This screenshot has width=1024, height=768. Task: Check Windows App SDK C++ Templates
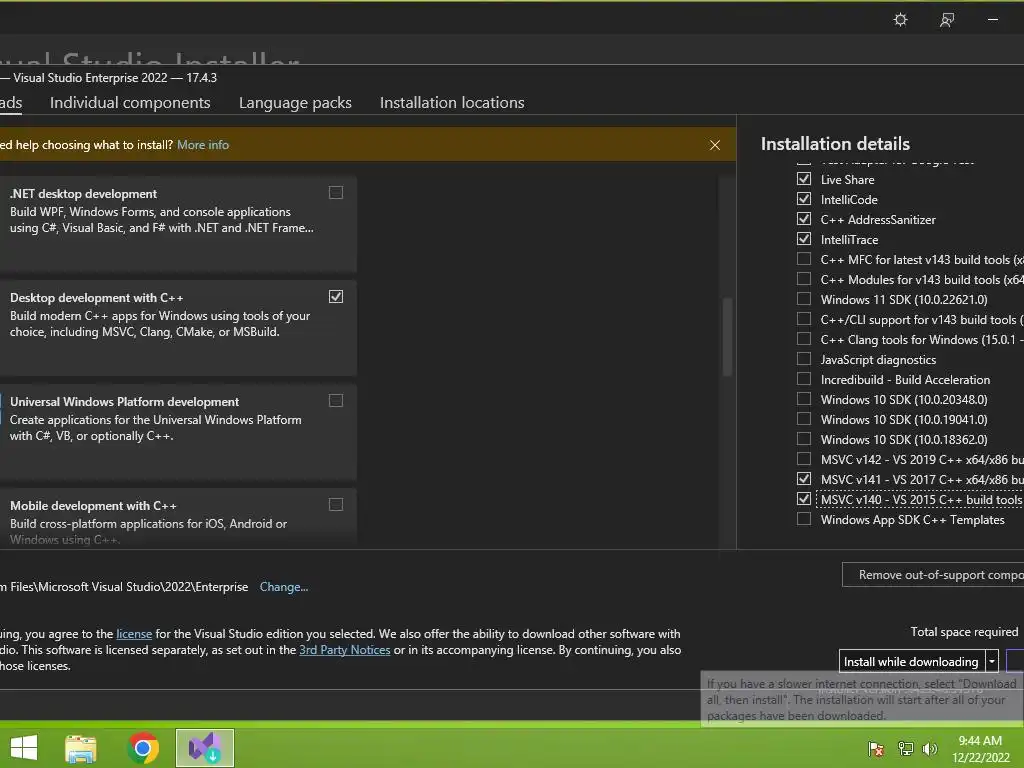804,519
